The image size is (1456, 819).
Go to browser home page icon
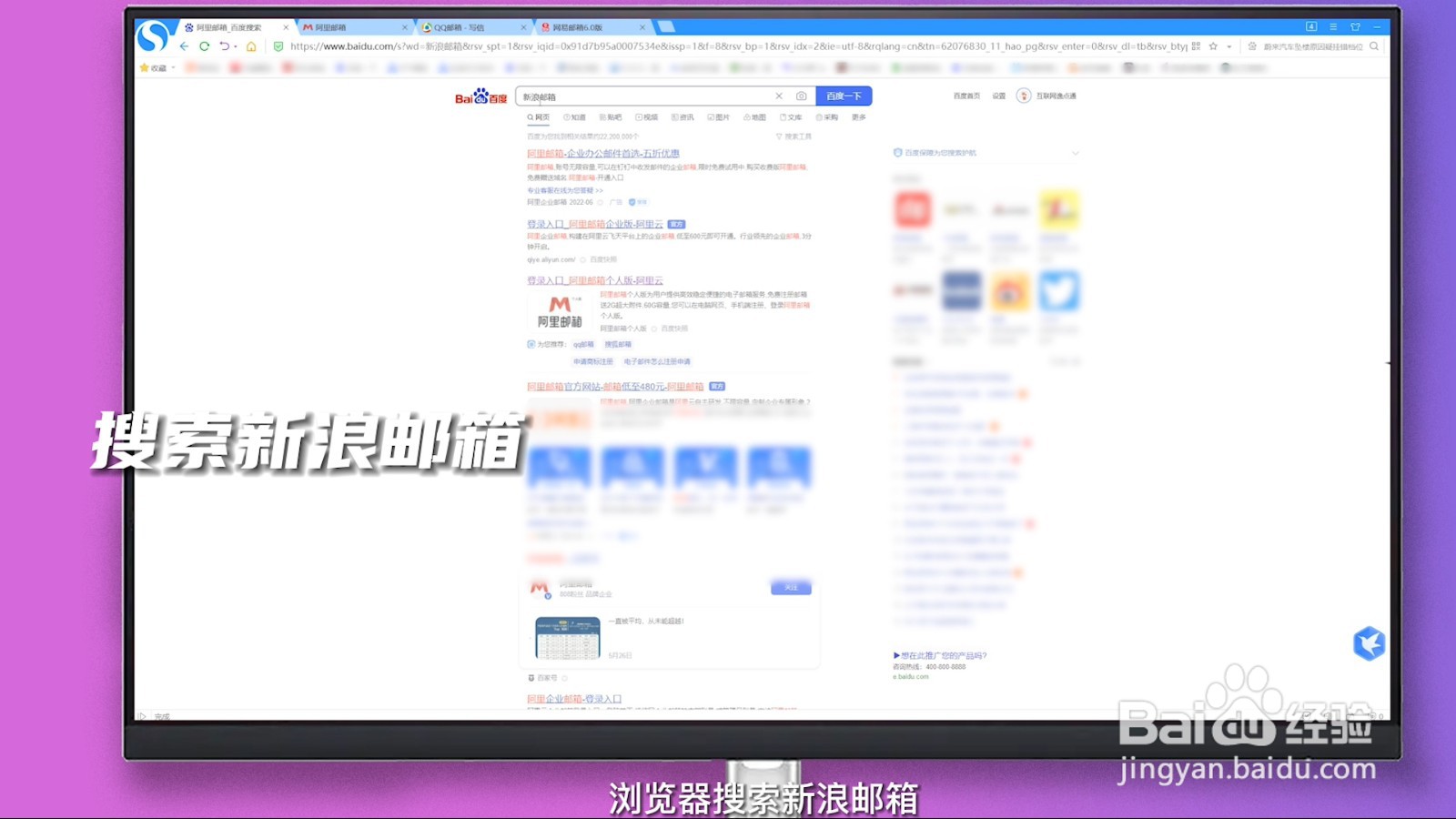[251, 46]
